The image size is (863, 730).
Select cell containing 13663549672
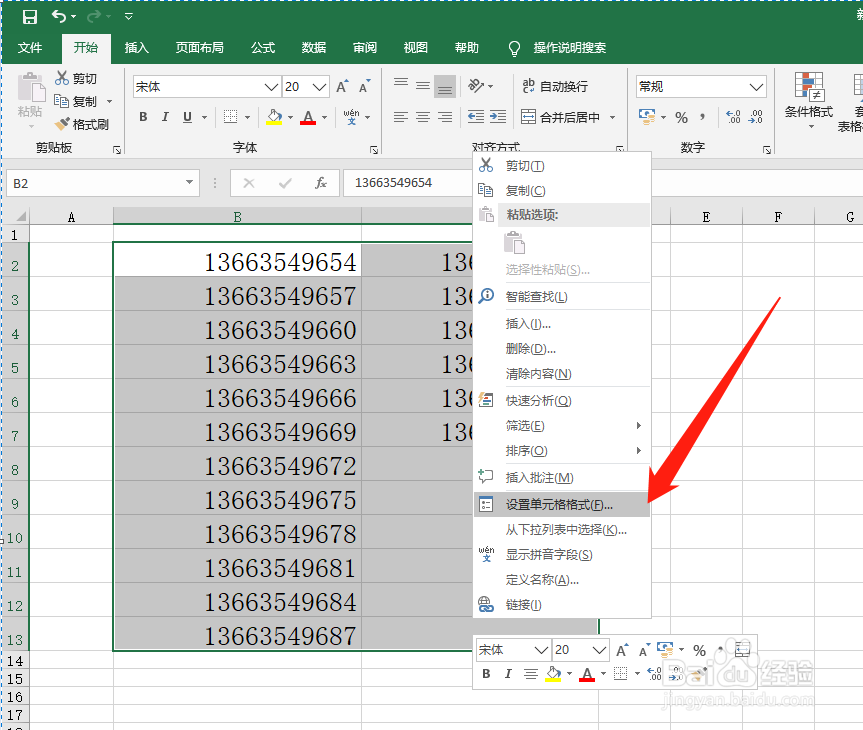[238, 466]
